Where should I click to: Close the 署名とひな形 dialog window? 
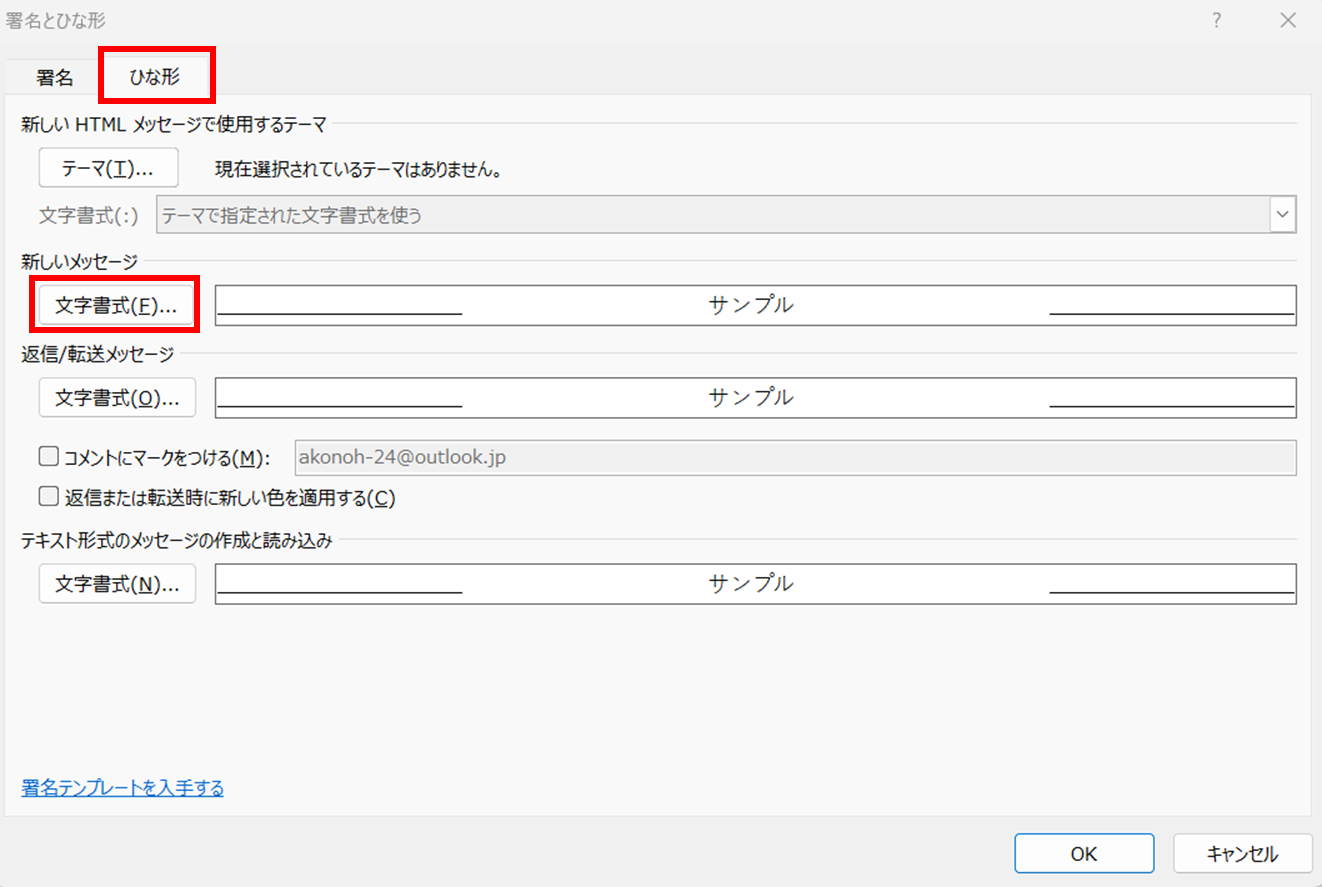pos(1287,20)
